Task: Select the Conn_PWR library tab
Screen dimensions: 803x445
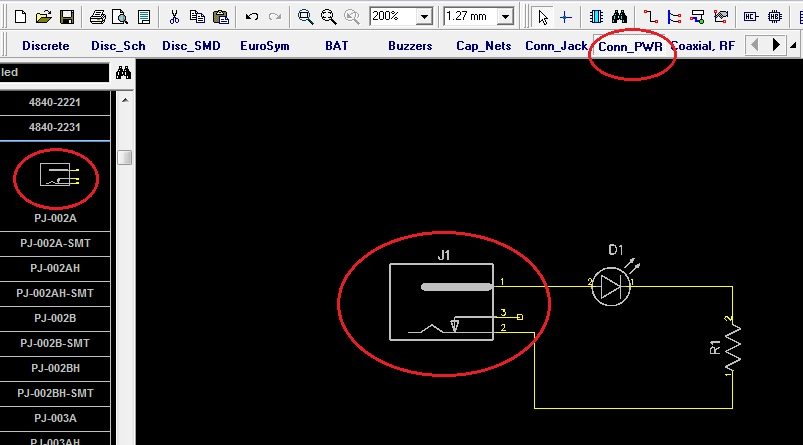Action: 630,47
